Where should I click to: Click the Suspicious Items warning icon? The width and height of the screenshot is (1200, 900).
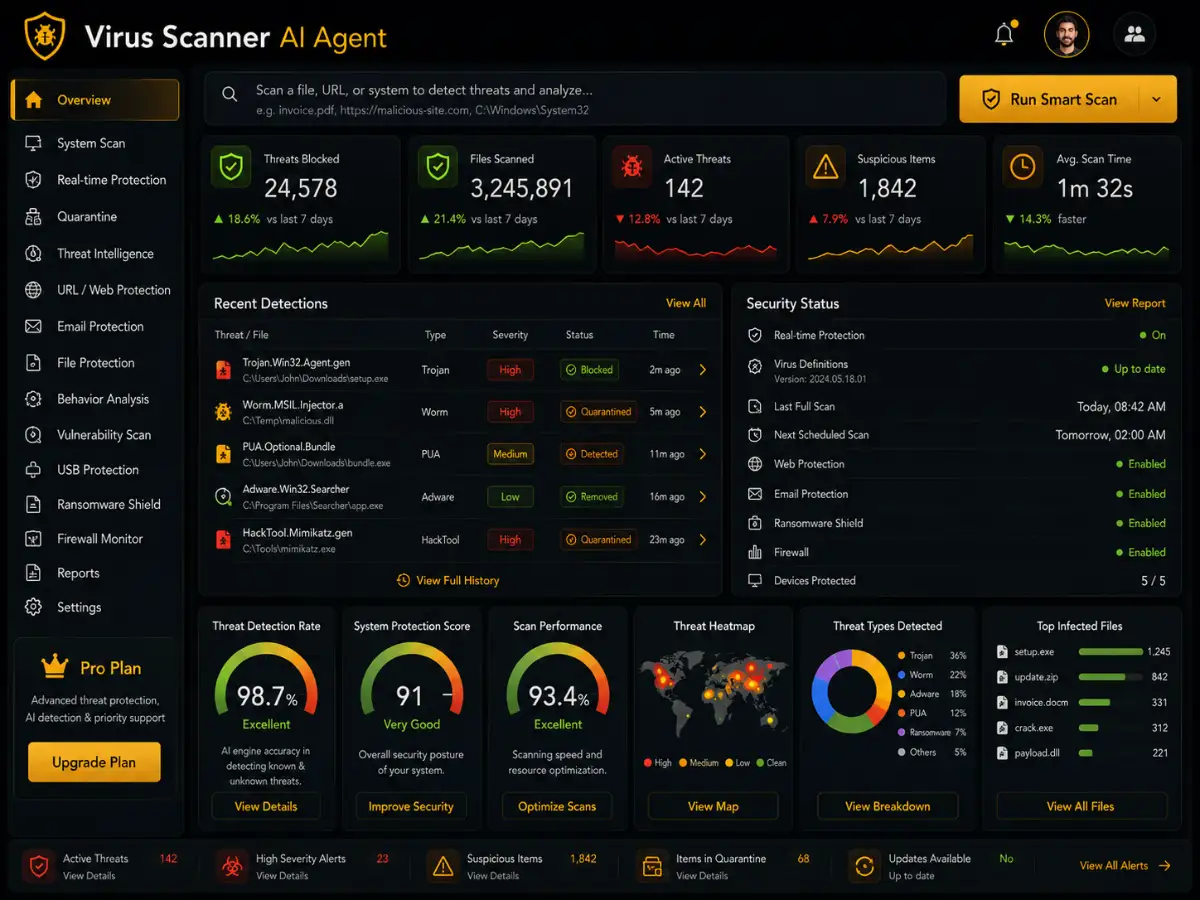[x=826, y=168]
